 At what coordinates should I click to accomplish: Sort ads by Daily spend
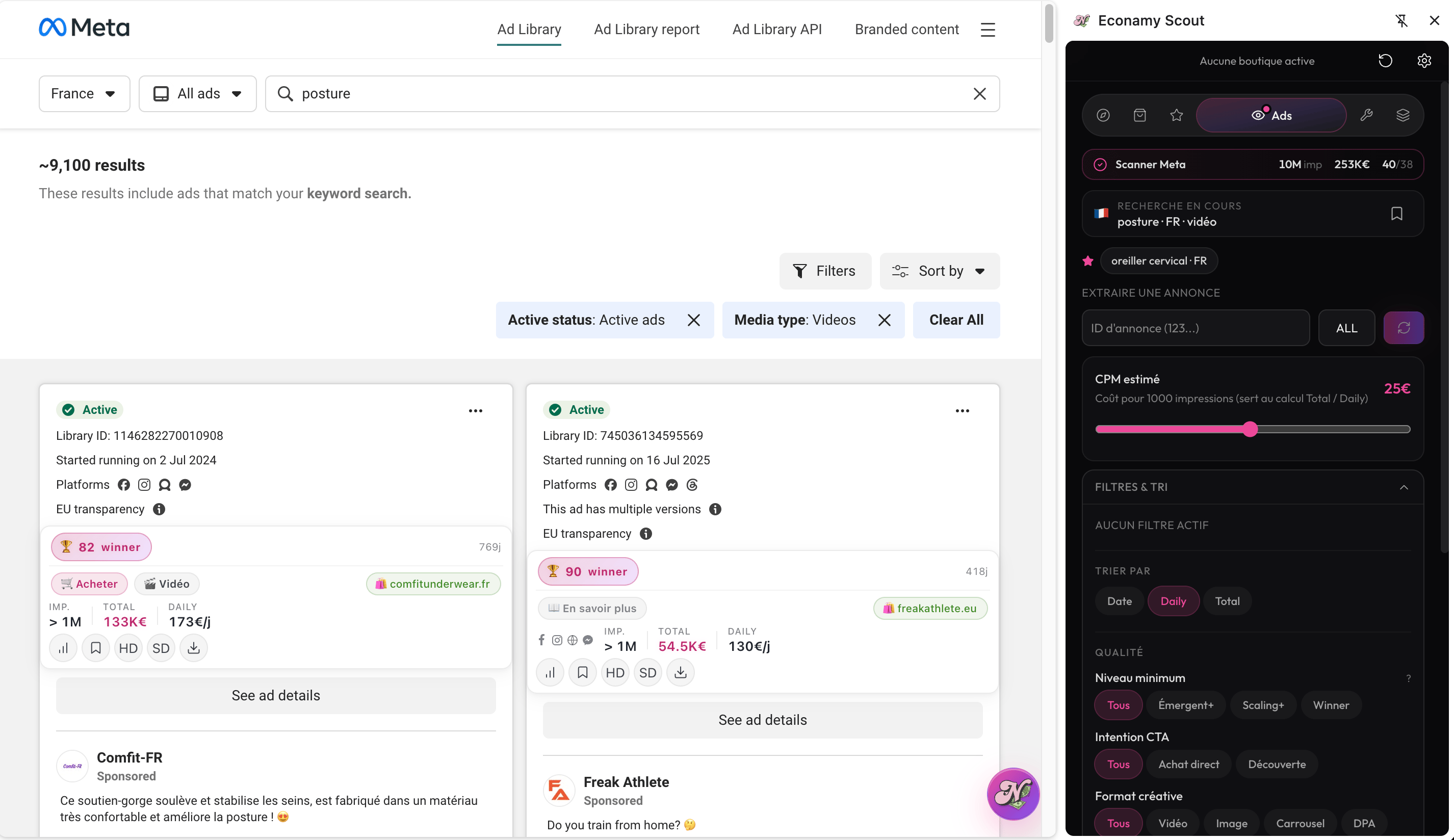(1173, 602)
